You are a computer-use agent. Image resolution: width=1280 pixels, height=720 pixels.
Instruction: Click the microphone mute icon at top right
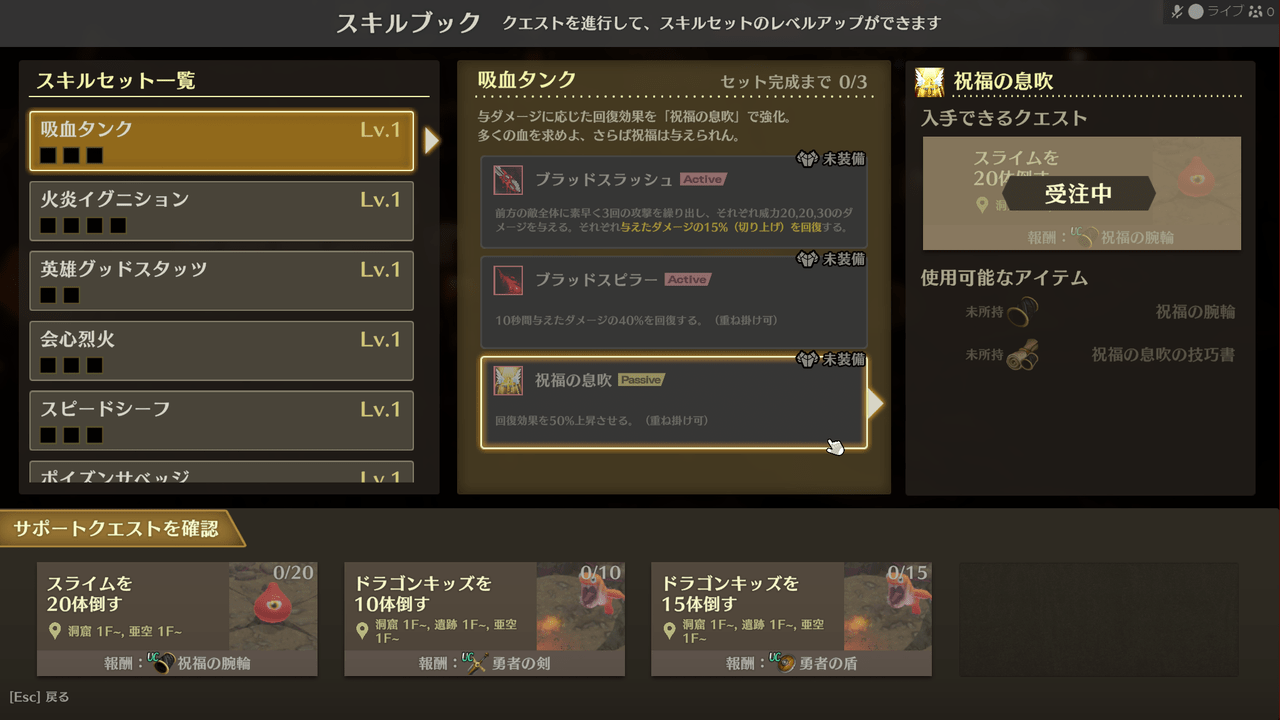[1177, 11]
